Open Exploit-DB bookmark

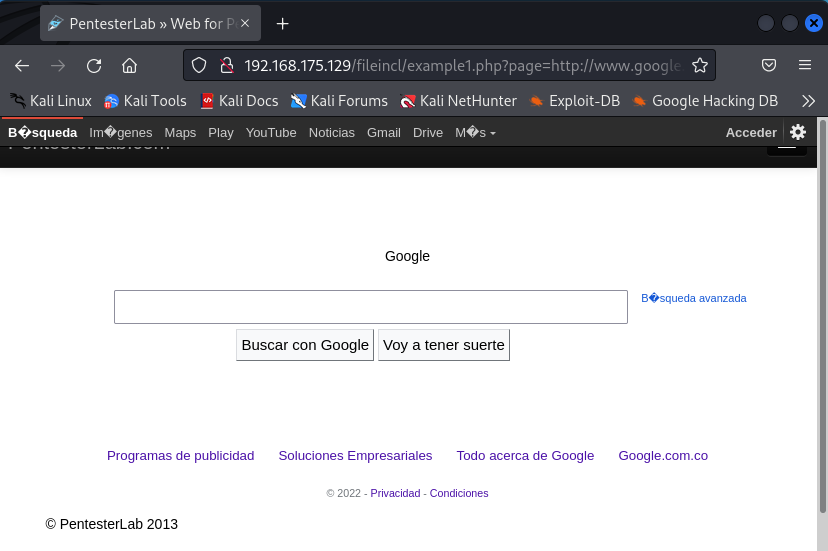click(x=575, y=101)
